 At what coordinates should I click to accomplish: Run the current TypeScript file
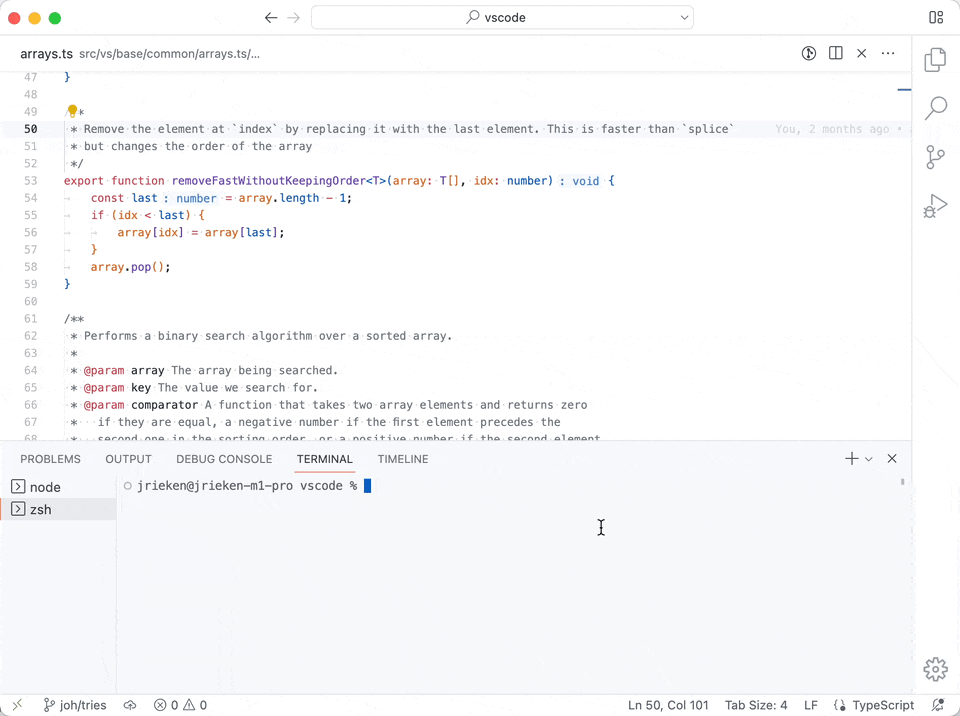(809, 54)
